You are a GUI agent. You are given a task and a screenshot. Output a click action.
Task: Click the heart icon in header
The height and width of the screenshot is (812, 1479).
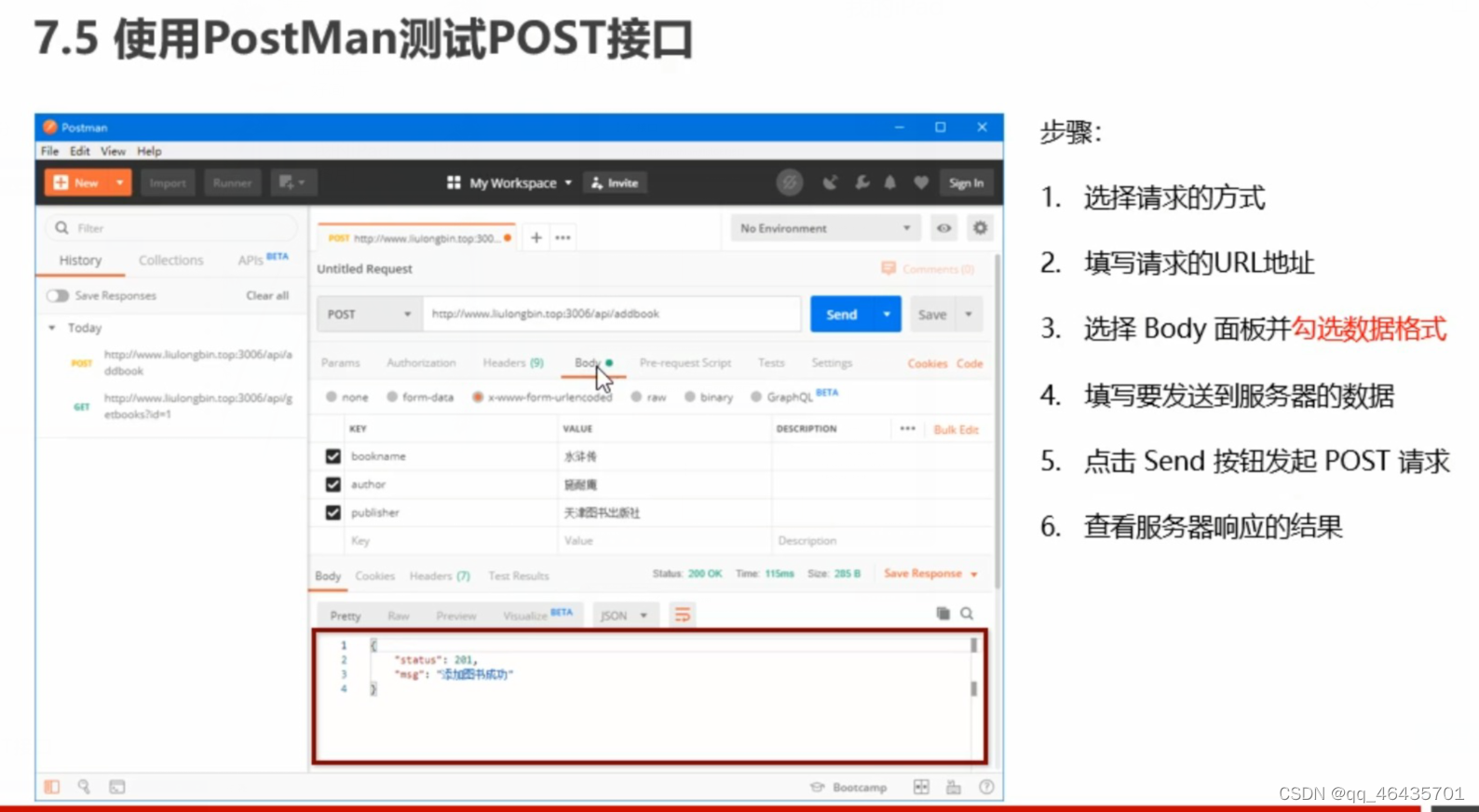tap(921, 183)
